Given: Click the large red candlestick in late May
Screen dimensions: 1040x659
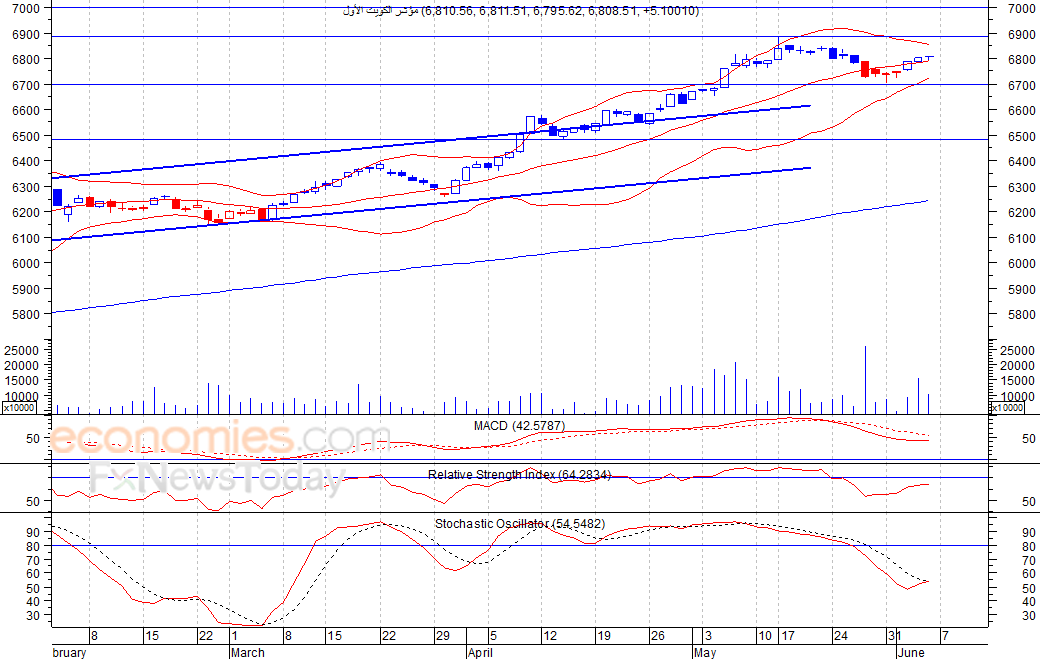Looking at the screenshot, I should pos(865,69).
